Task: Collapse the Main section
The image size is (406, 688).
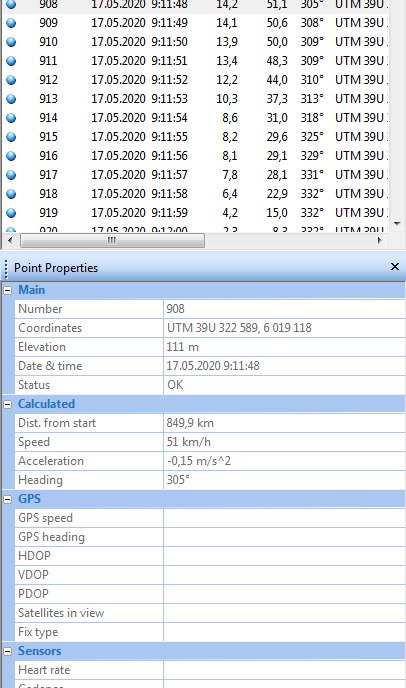Action: point(7,290)
